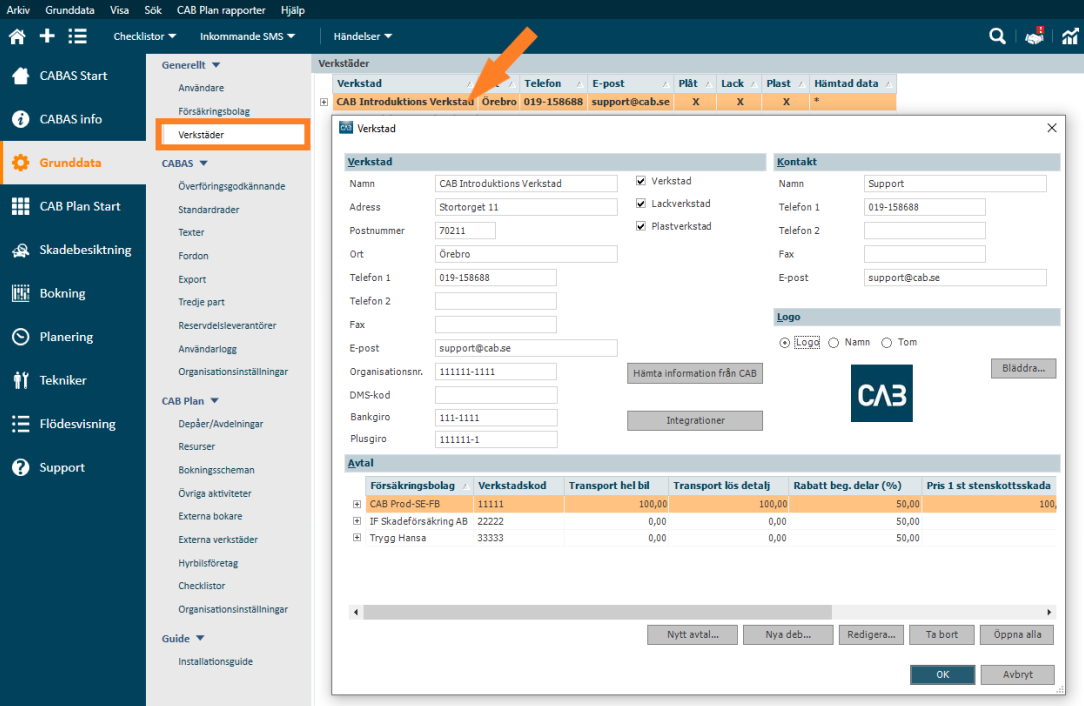Click the Nya deb... button
The height and width of the screenshot is (706, 1084).
(788, 635)
